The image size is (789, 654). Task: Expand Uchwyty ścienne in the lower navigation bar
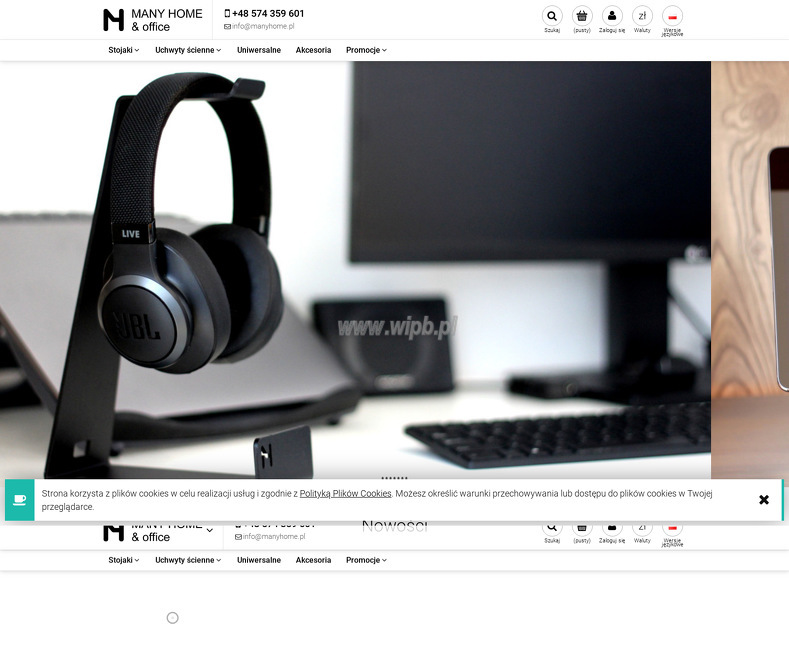coord(188,560)
